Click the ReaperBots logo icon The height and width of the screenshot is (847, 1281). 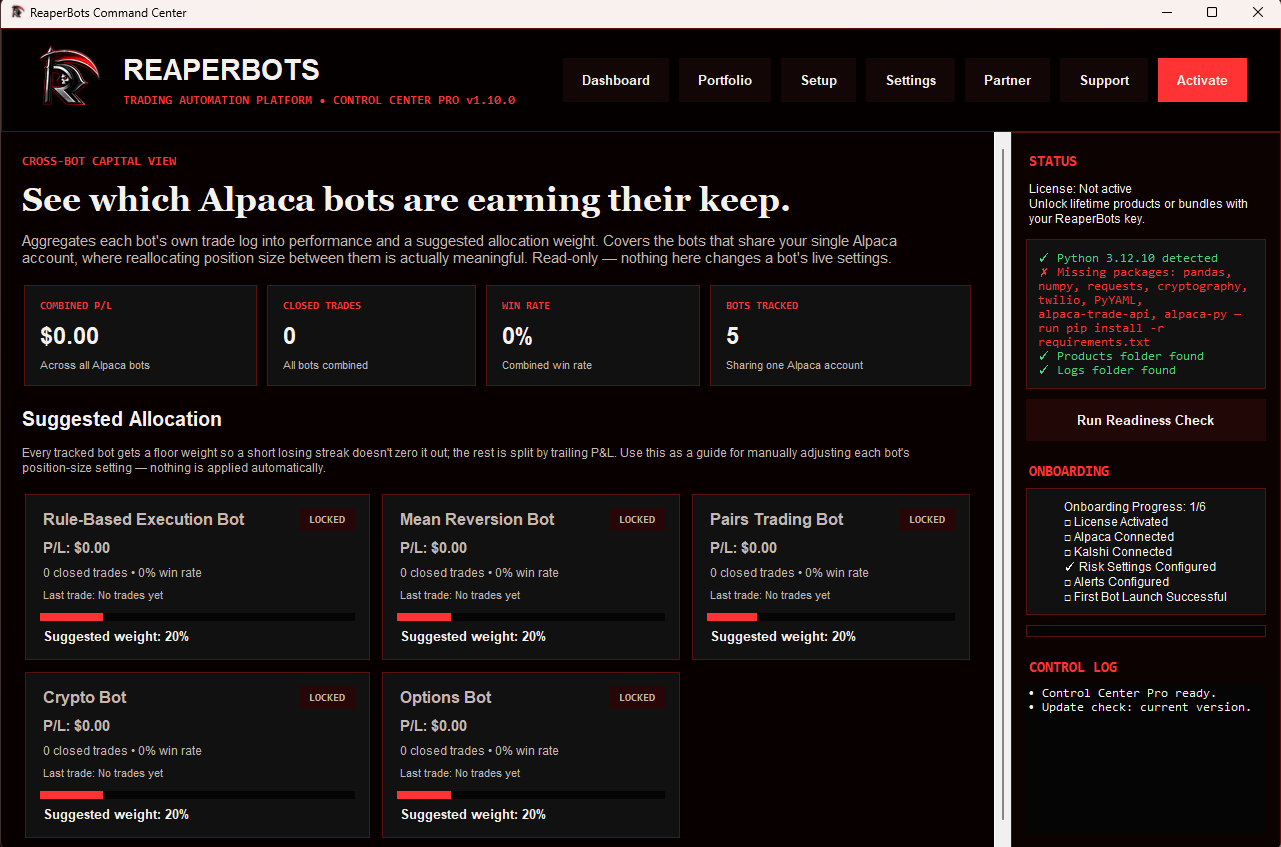coord(69,77)
